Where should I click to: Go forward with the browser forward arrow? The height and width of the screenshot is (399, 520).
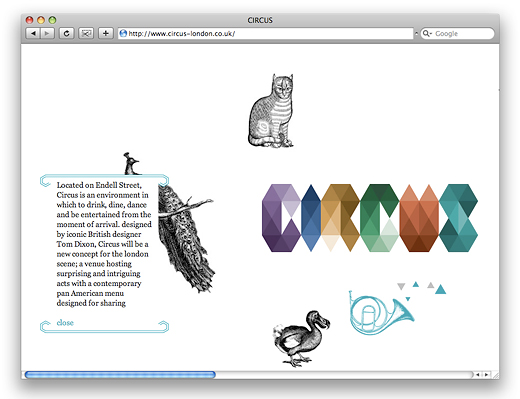47,33
